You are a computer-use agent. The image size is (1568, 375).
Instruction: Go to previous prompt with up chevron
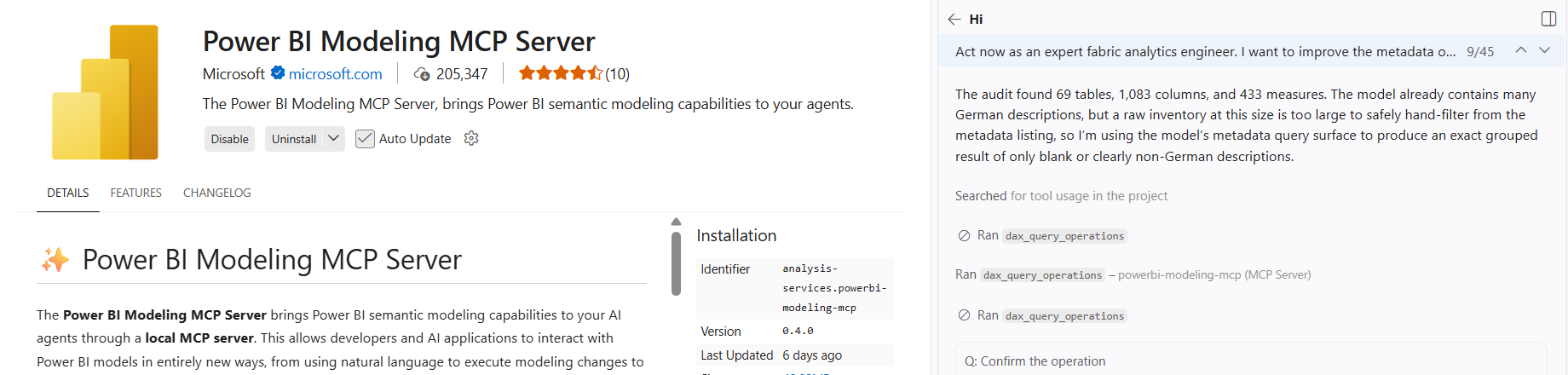1520,50
